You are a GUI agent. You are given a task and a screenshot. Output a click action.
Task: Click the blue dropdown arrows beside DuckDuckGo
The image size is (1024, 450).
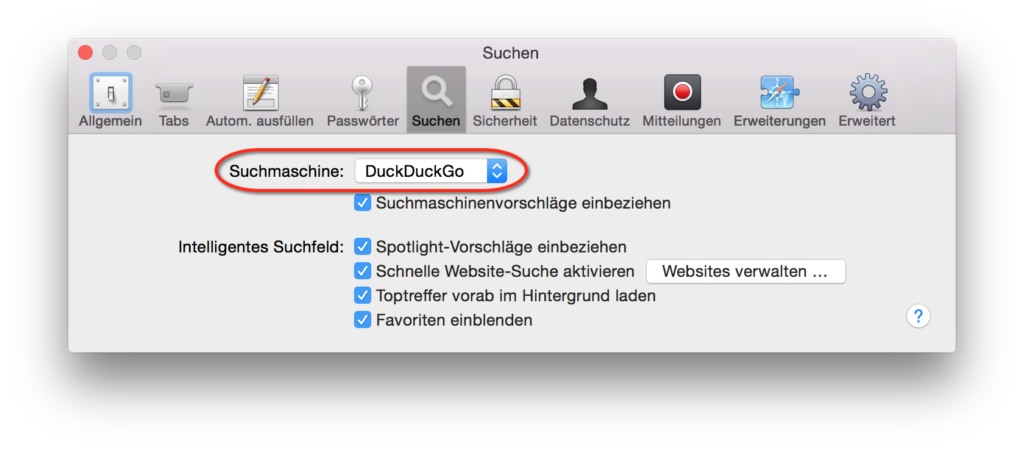497,172
